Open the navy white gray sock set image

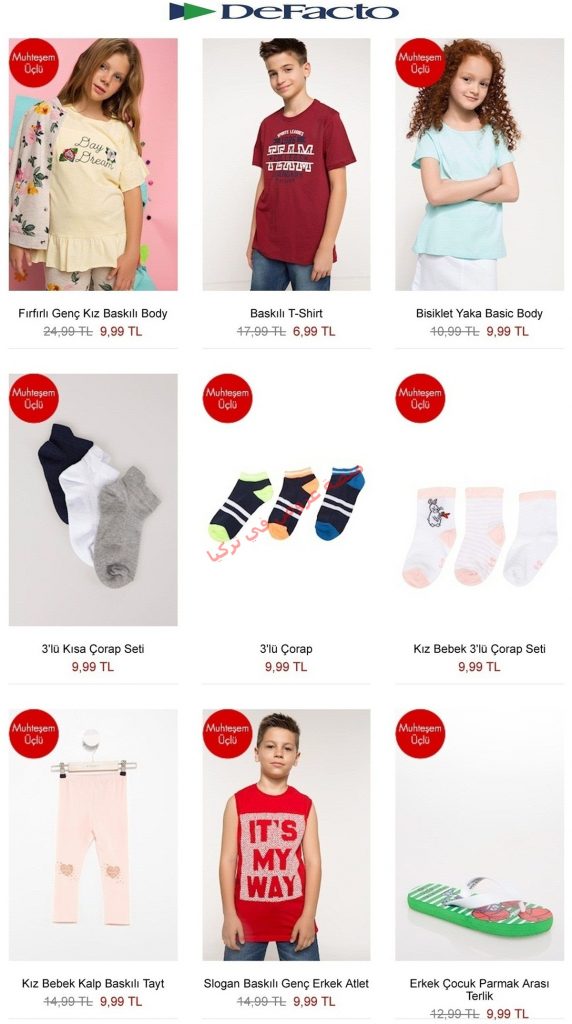point(93,500)
